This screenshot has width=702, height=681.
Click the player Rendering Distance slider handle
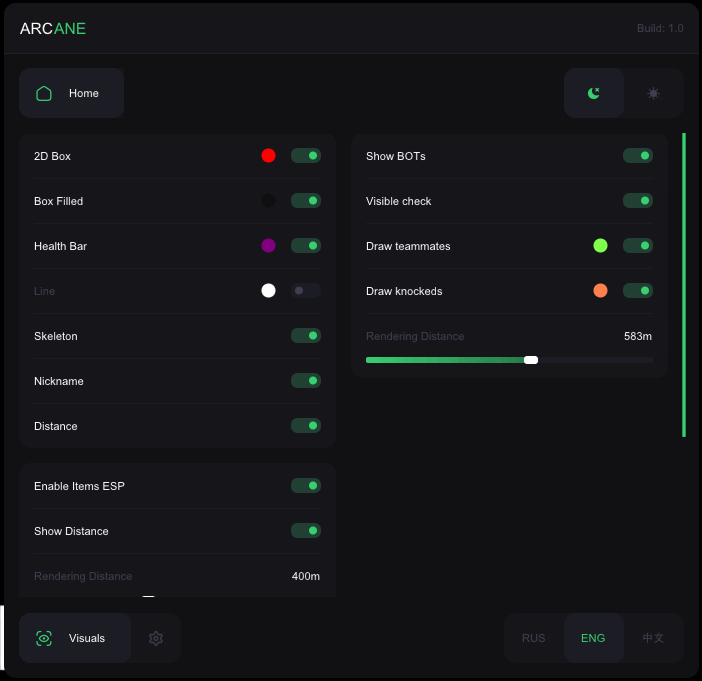(531, 360)
